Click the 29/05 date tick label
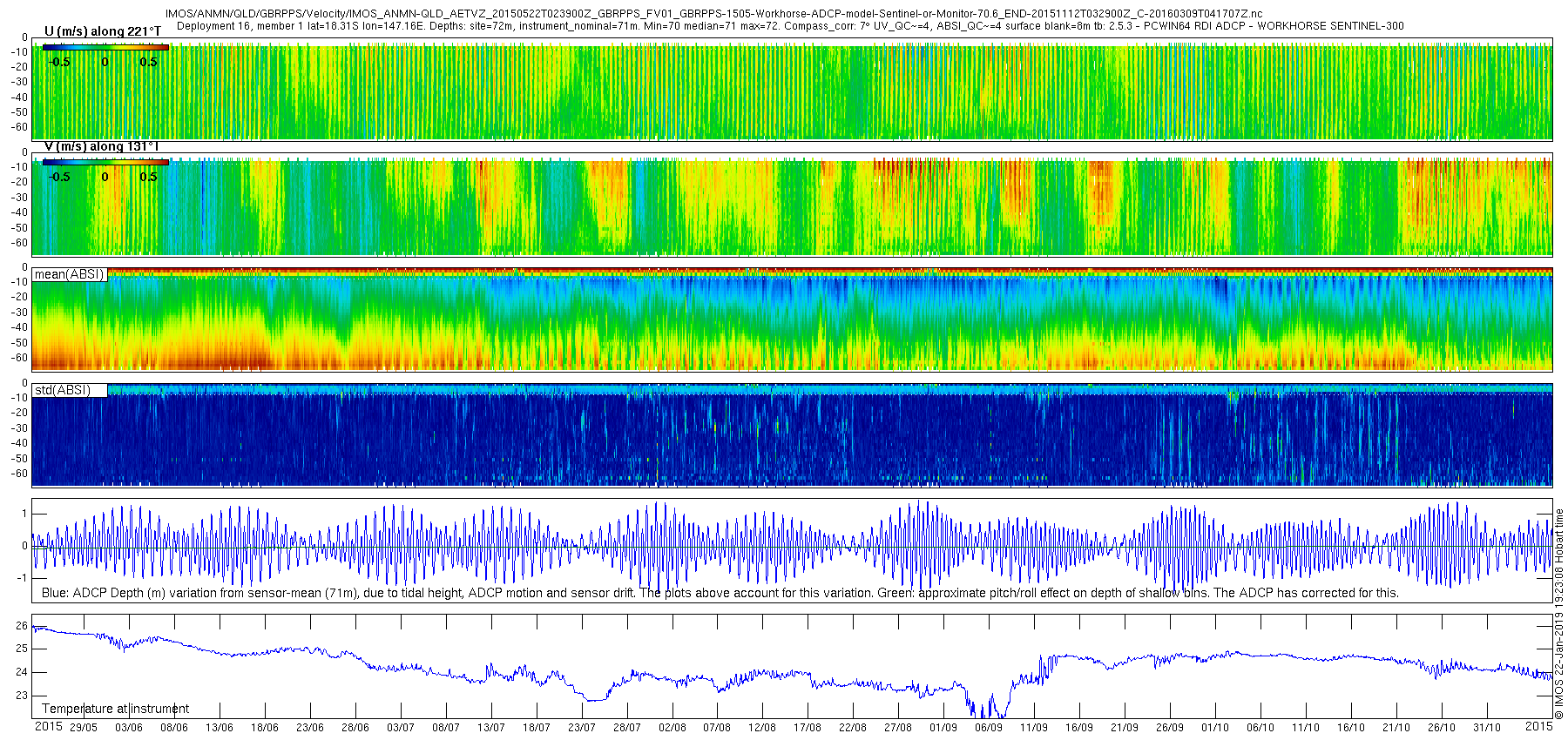 [x=84, y=728]
